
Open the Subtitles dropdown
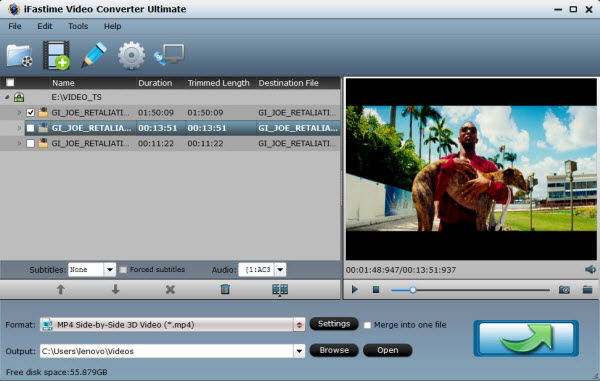click(110, 270)
